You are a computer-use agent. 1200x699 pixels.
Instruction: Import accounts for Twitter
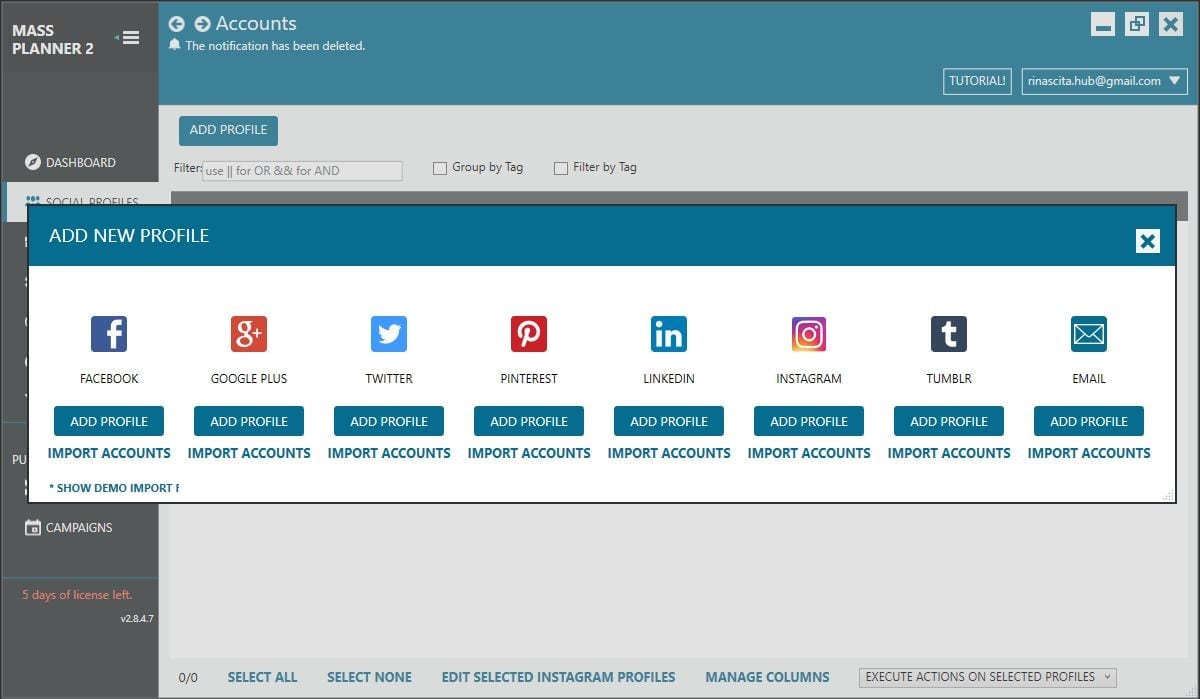pos(389,453)
